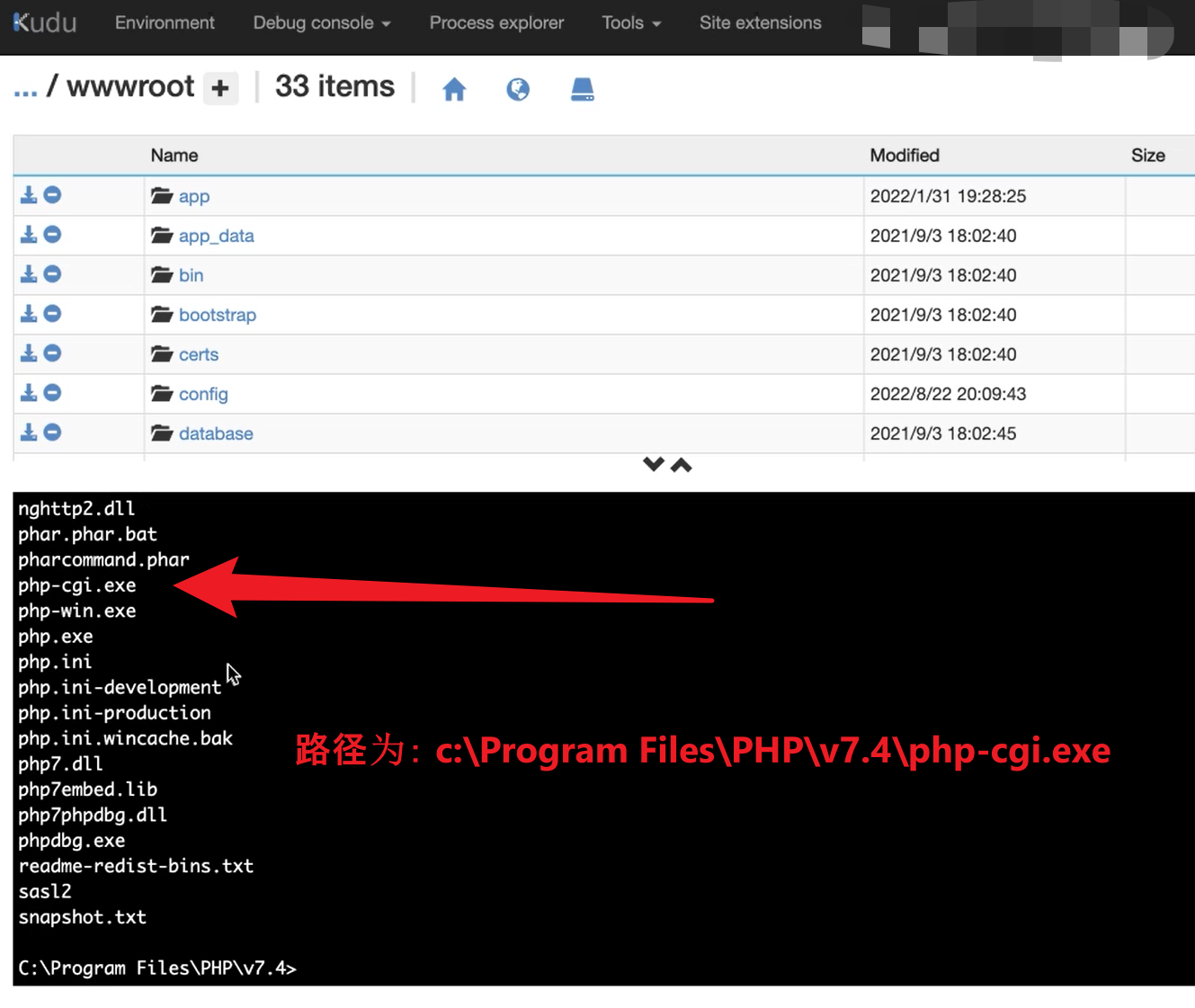Screen dimensions: 1195x1008
Task: Go to Process explorer
Action: click(x=496, y=23)
